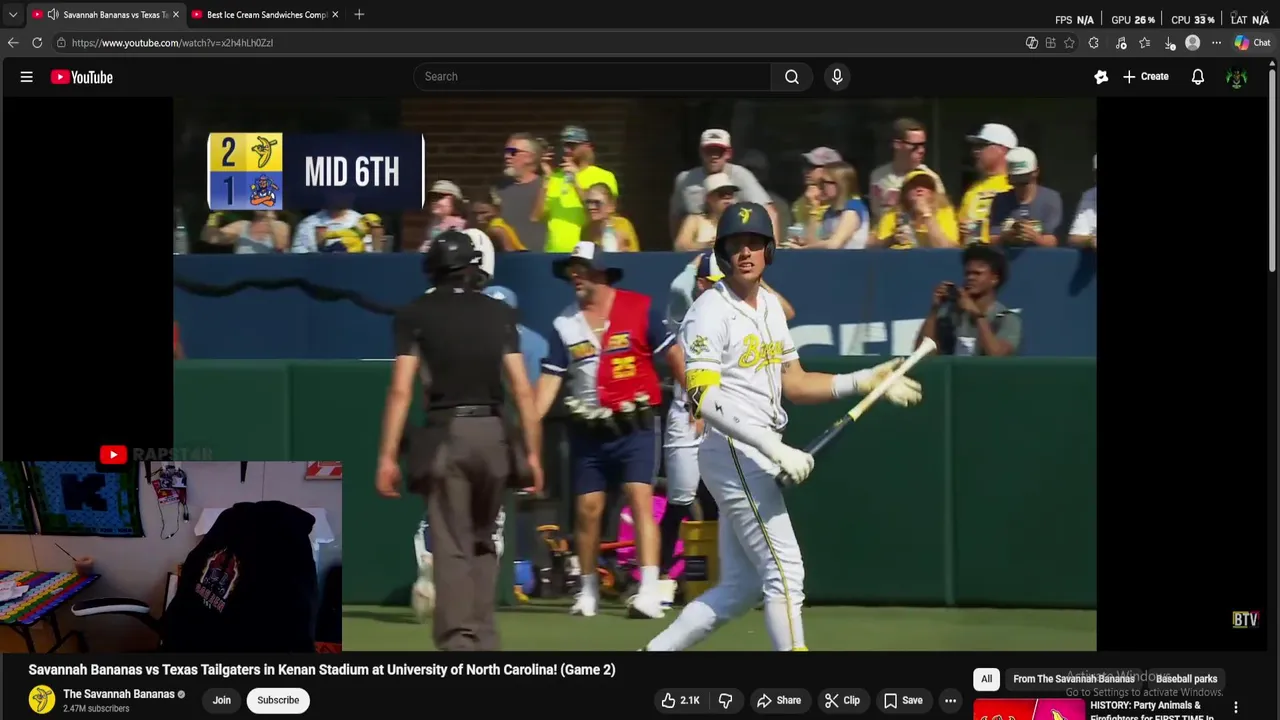Open The Savannah Bananas channel avatar
The height and width of the screenshot is (720, 1280).
pos(42,700)
